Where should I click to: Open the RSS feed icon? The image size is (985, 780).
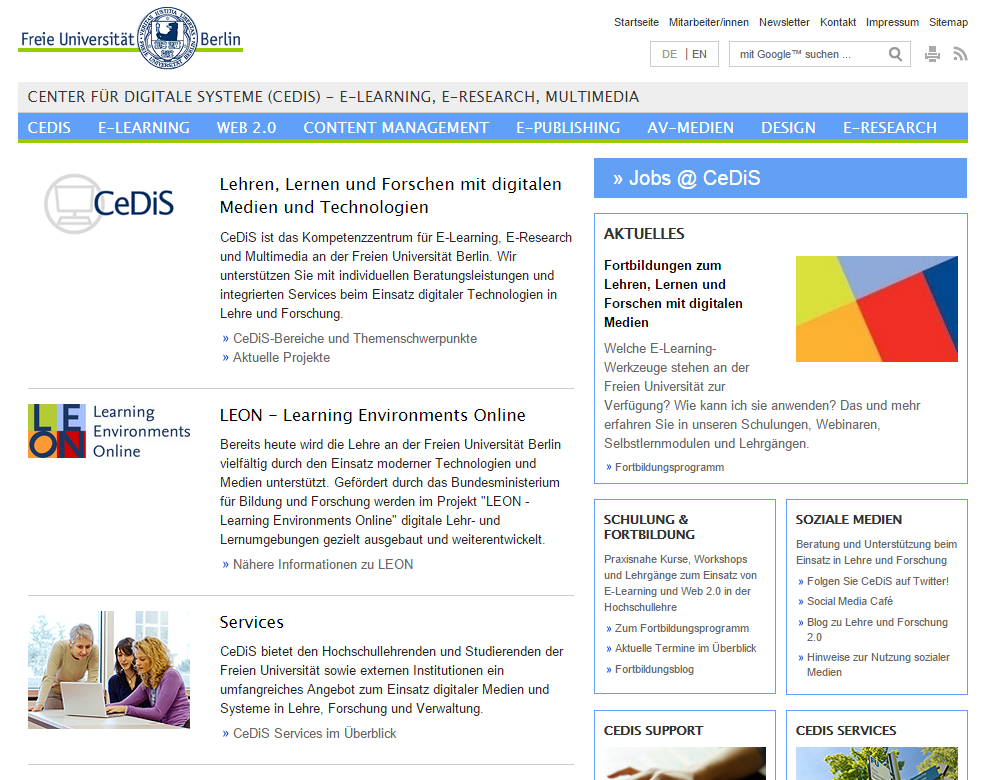[x=961, y=55]
